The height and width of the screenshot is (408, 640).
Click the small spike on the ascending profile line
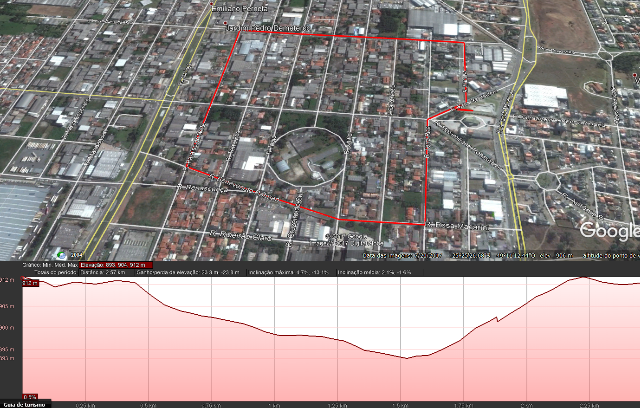[x=497, y=319]
